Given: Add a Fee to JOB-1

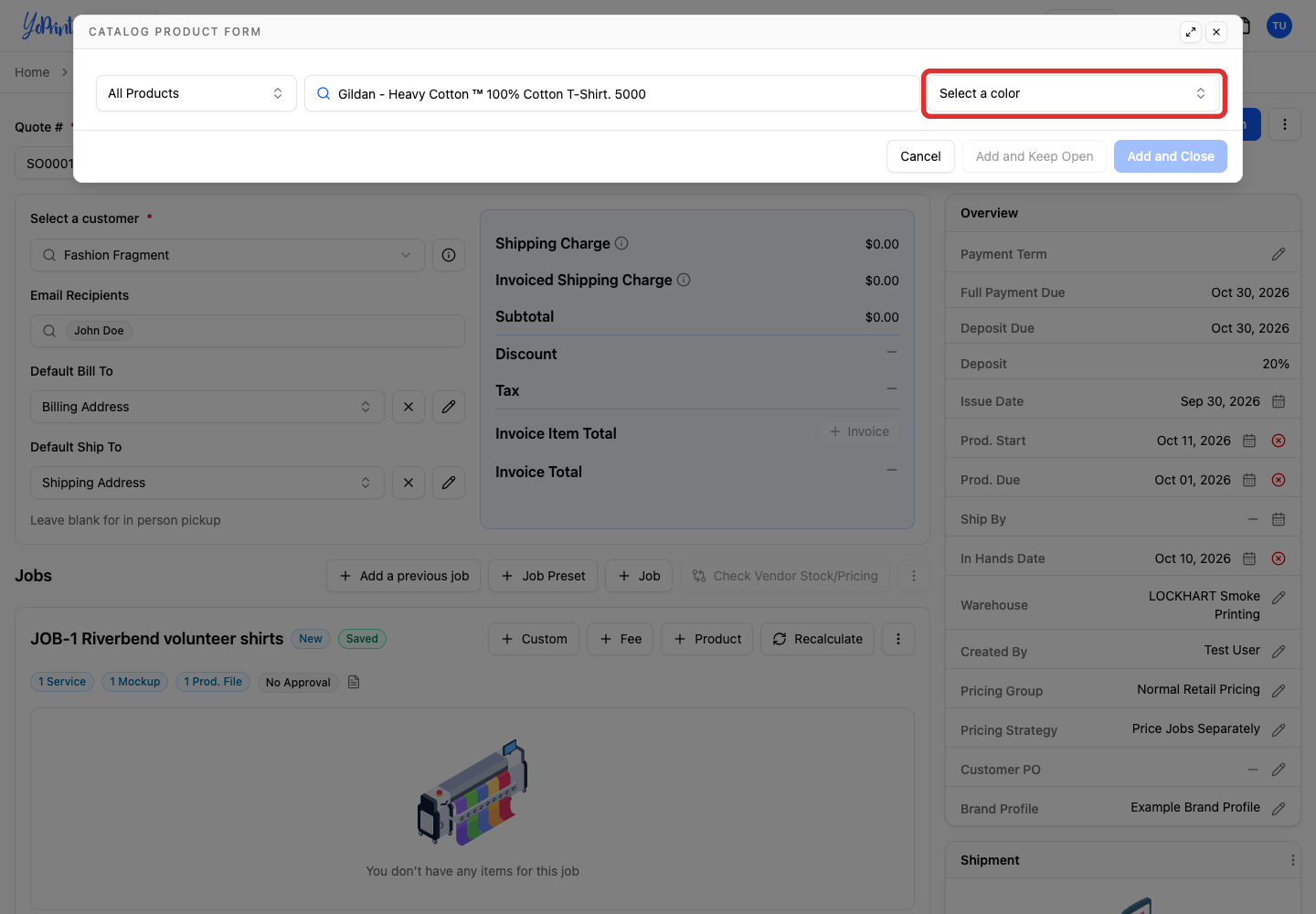Looking at the screenshot, I should click(x=621, y=639).
